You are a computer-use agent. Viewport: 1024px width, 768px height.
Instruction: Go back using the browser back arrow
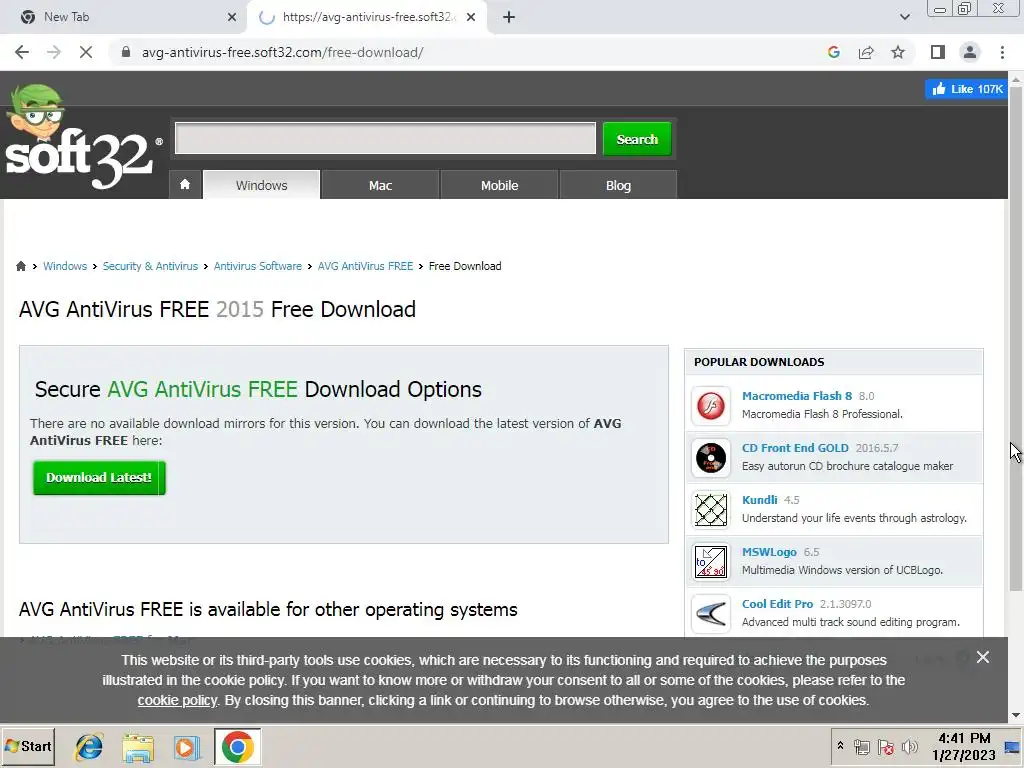(22, 52)
